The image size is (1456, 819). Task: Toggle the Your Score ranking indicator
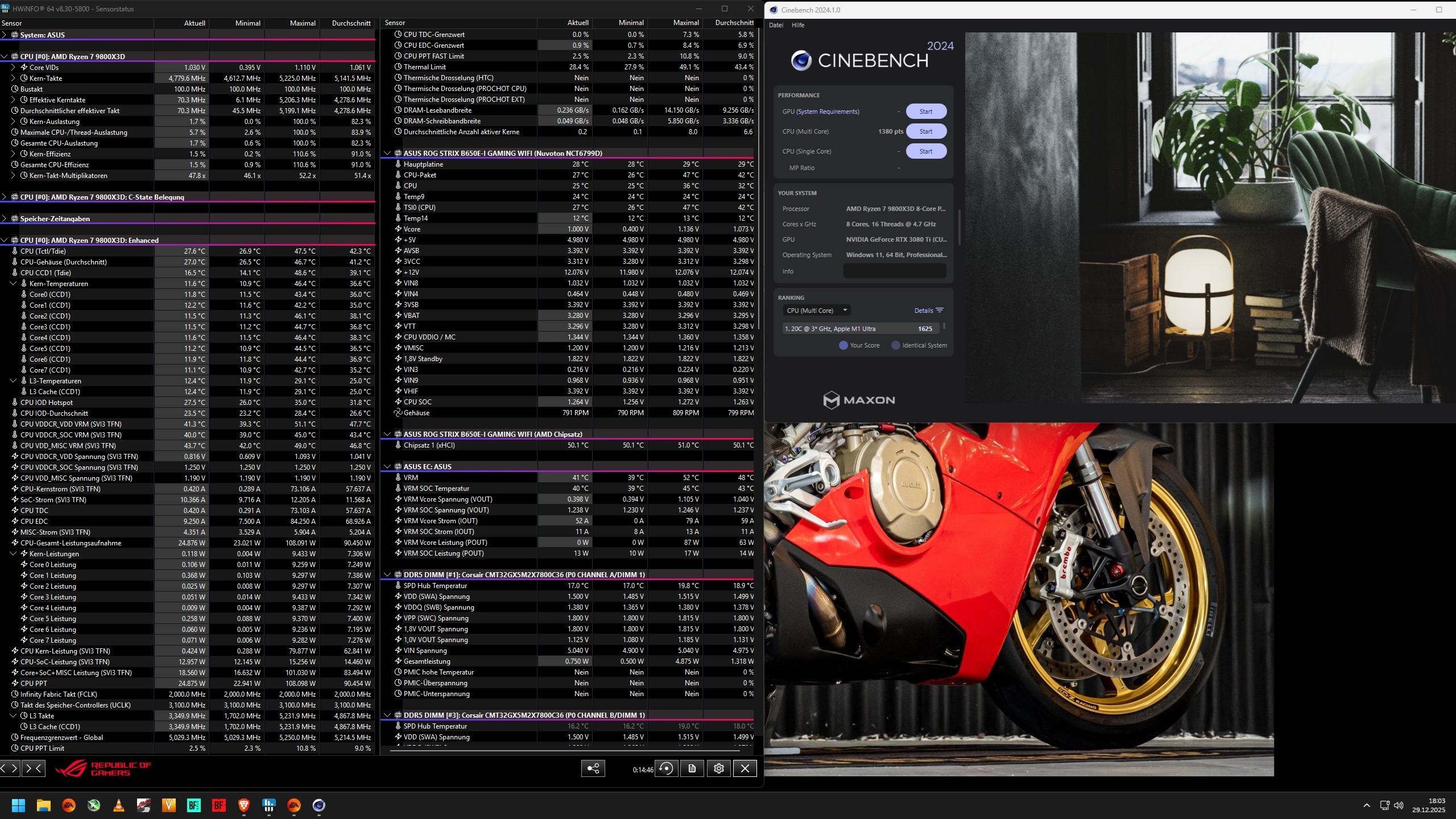coord(843,345)
